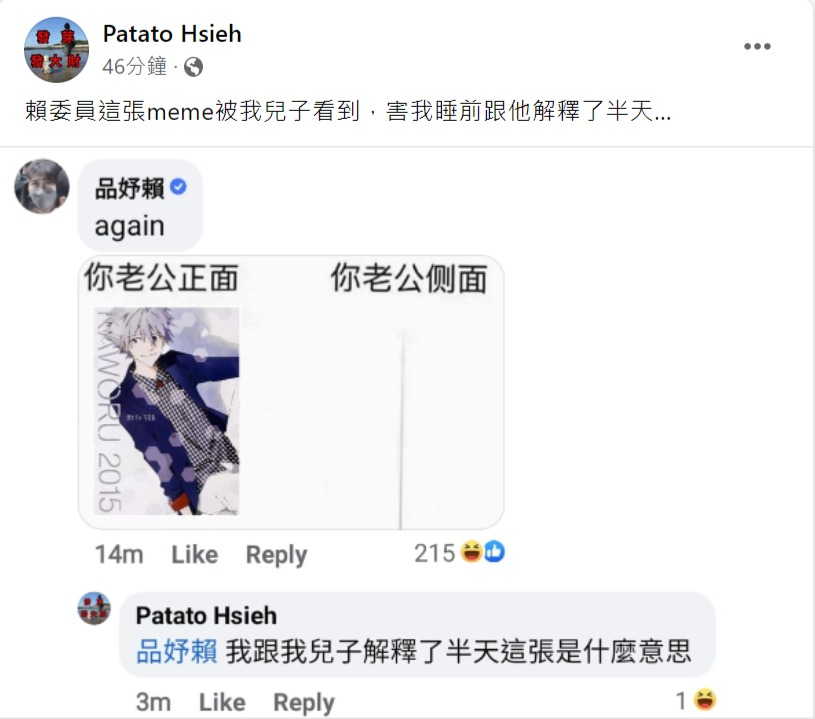
Task: Click the public globe audience icon
Action: [x=193, y=67]
